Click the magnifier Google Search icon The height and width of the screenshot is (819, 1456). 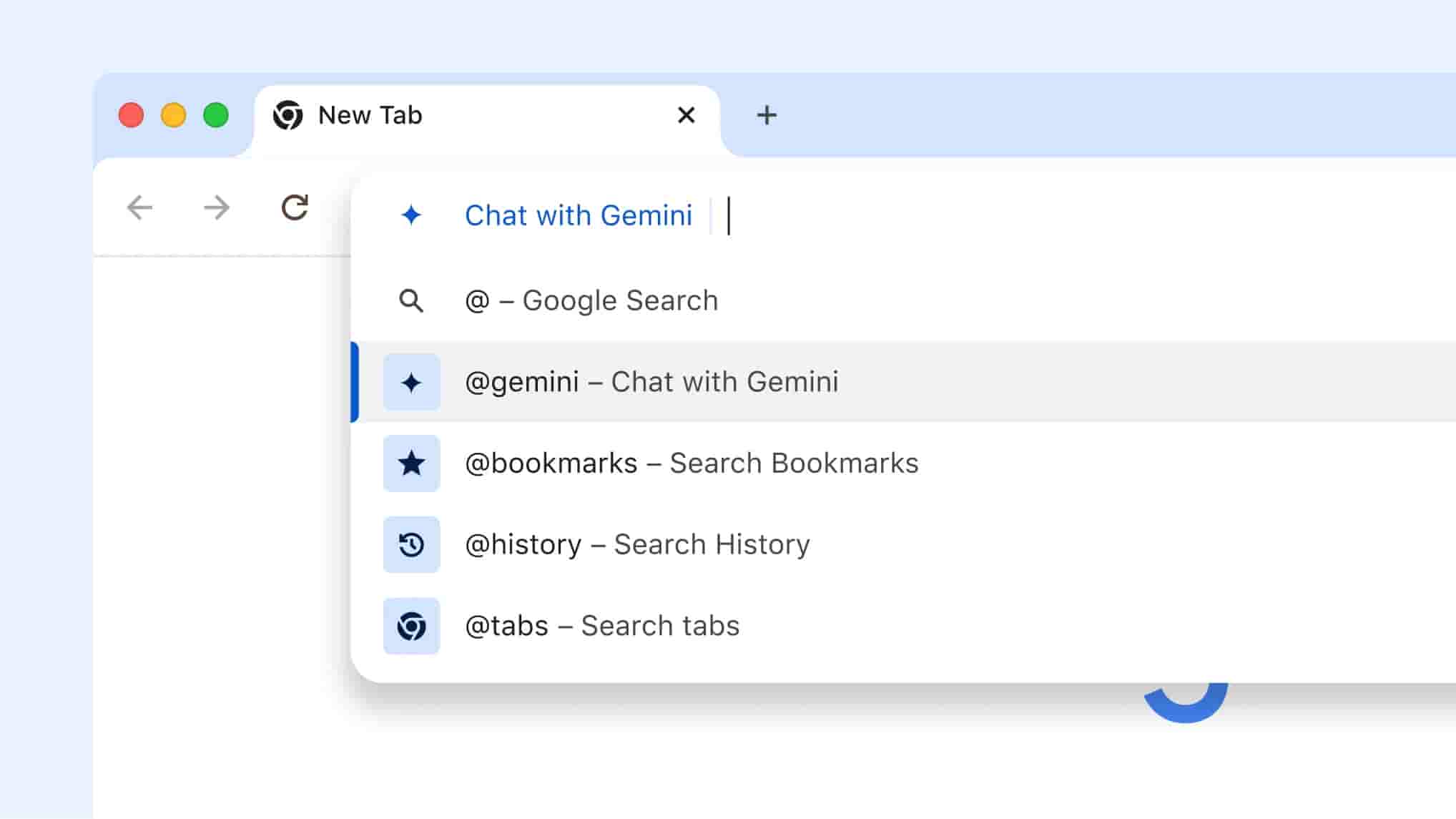point(411,300)
